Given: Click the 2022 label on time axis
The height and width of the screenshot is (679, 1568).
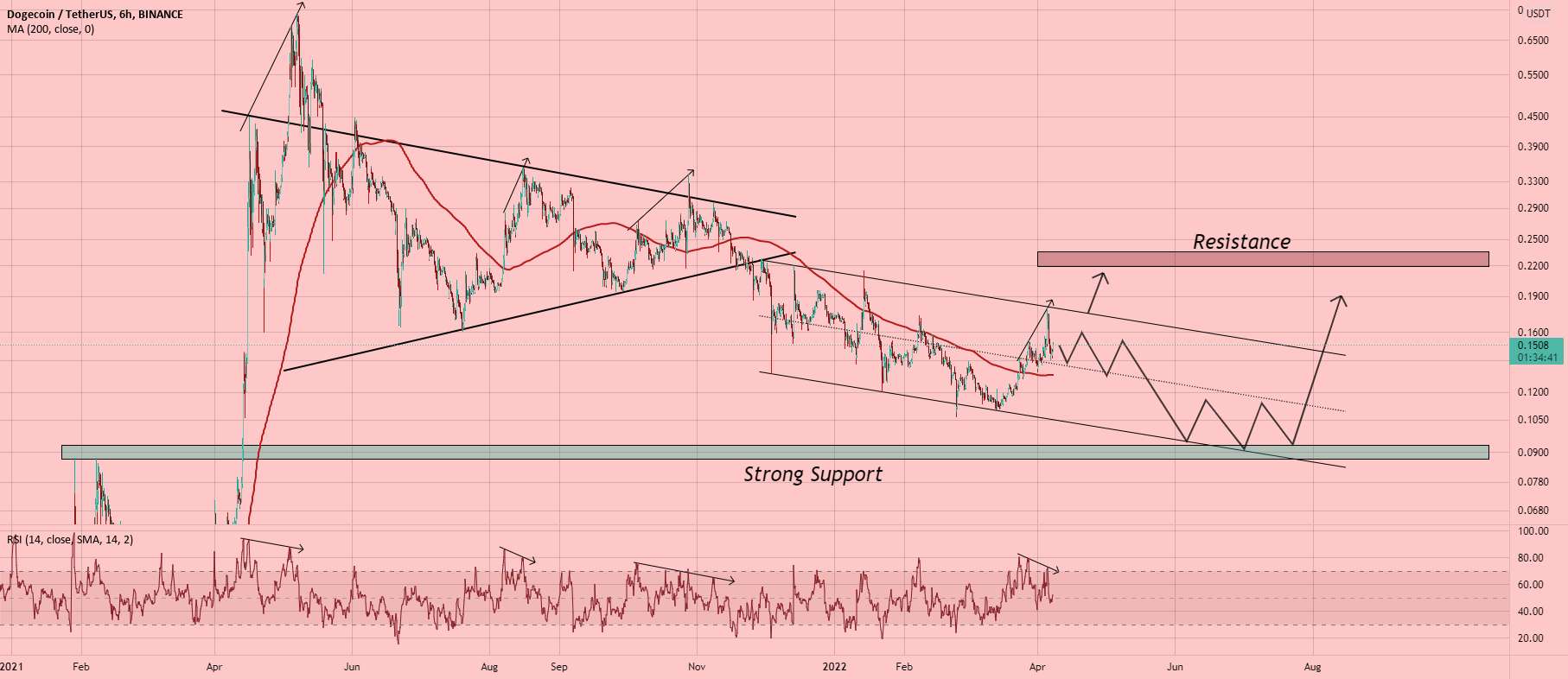Looking at the screenshot, I should tap(834, 667).
